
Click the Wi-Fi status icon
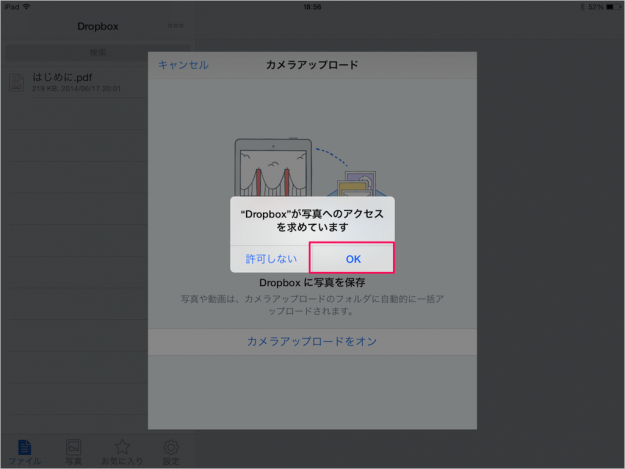[27, 6]
